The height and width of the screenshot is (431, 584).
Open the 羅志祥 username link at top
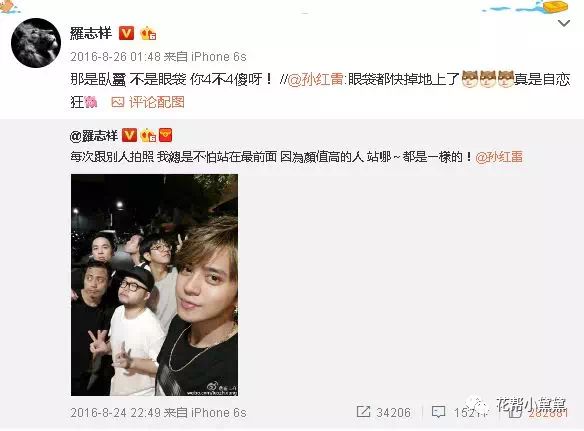[x=91, y=33]
